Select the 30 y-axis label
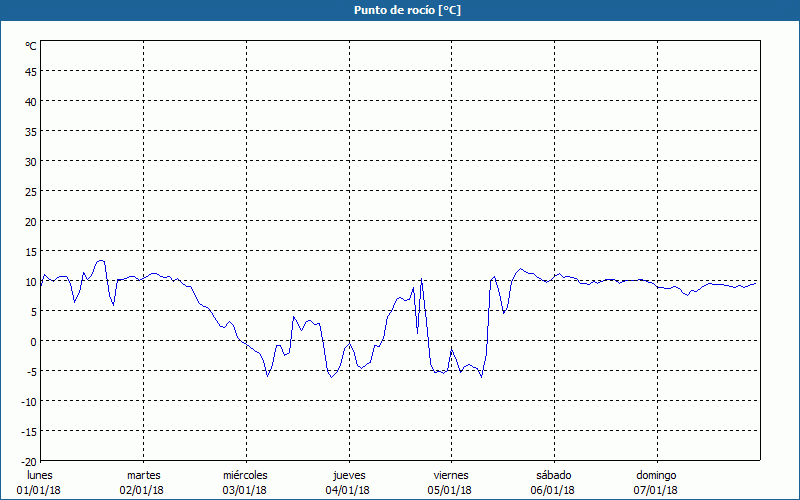This screenshot has width=800, height=500. (x=31, y=161)
